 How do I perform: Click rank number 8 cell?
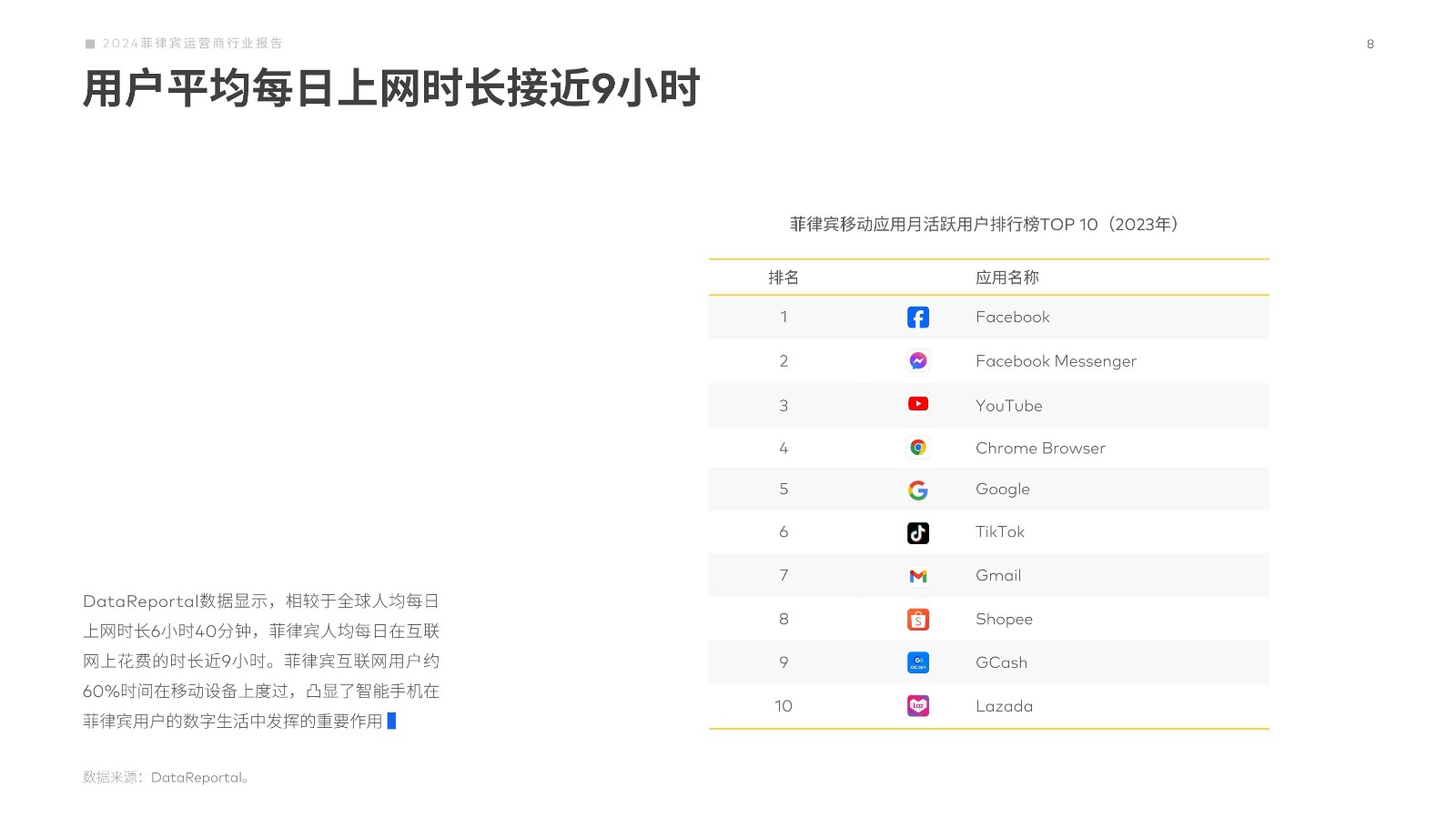(x=784, y=619)
